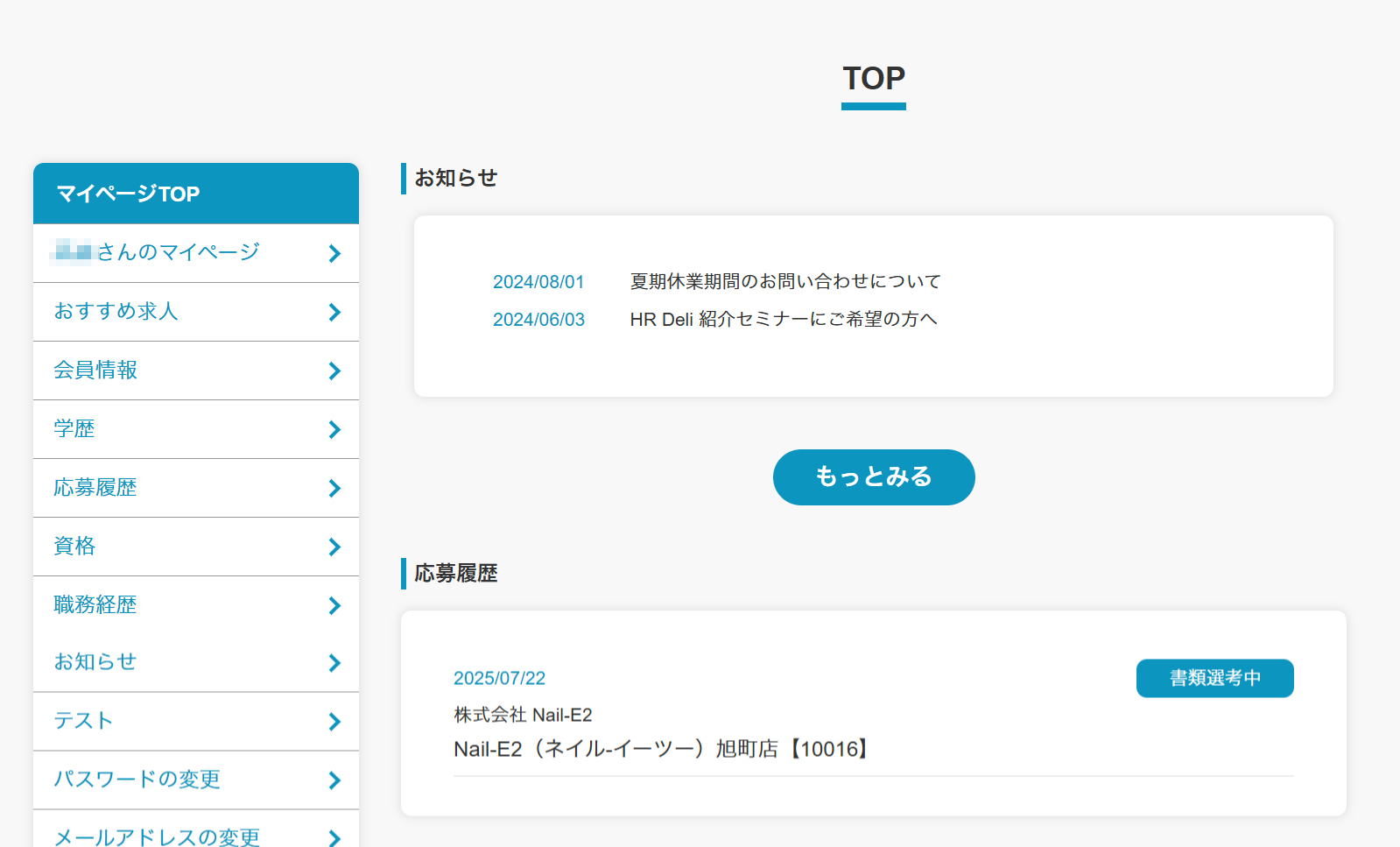Viewport: 1400px width, 847px height.
Task: Click the arrow icon in 応募履歴 sidebar row
Action: 334,489
